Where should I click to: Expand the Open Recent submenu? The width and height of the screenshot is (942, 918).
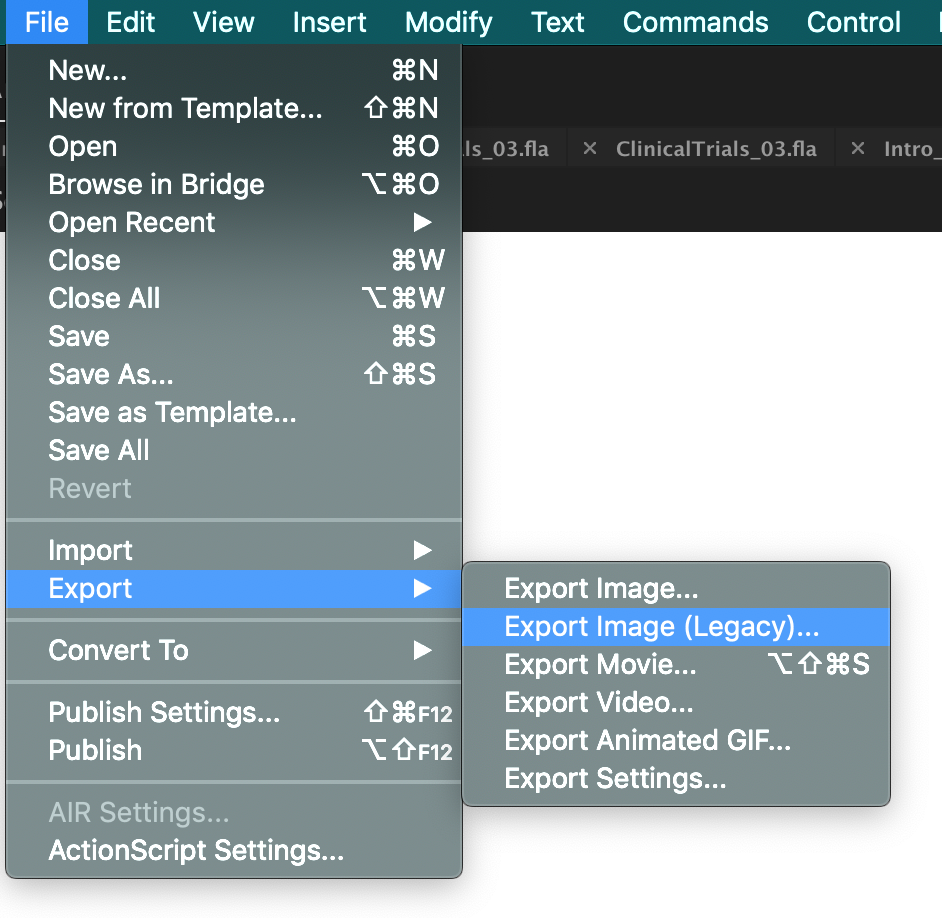click(131, 222)
